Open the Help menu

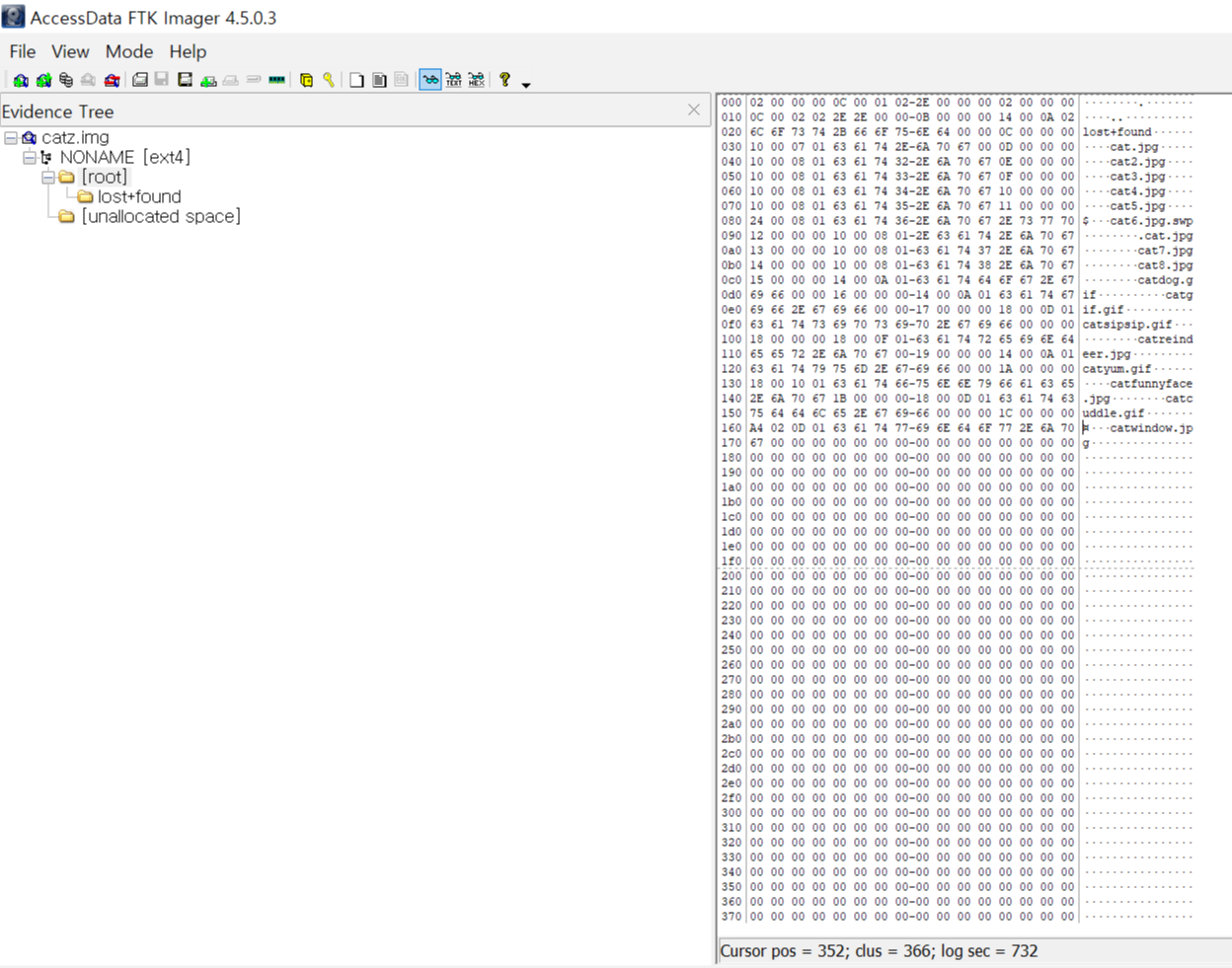point(188,51)
